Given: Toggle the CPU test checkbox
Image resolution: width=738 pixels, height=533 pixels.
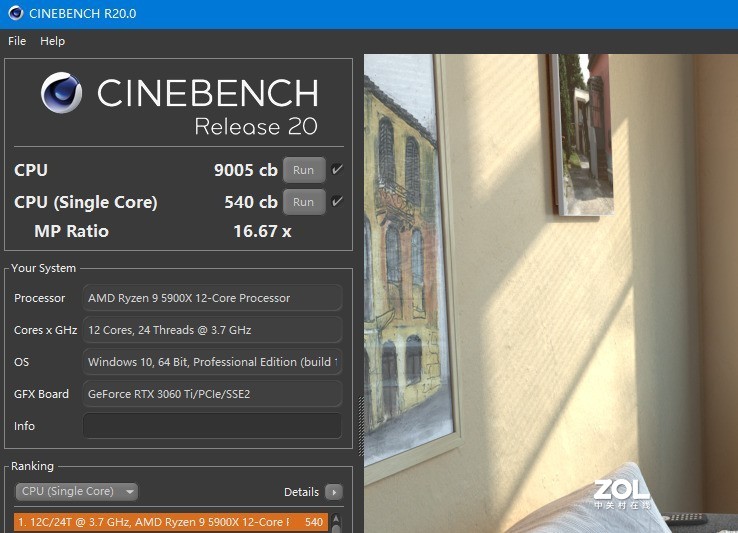Looking at the screenshot, I should (x=337, y=170).
